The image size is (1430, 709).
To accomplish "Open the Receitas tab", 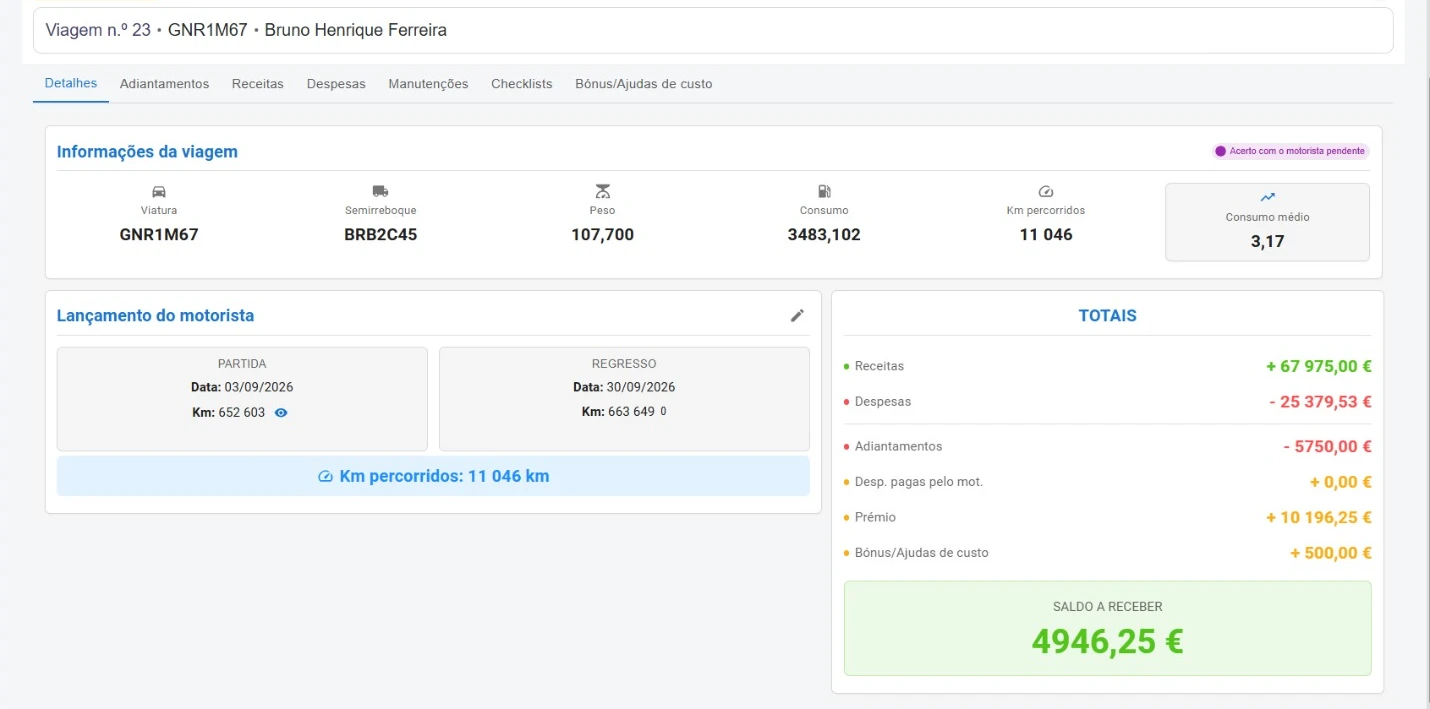I will (258, 84).
